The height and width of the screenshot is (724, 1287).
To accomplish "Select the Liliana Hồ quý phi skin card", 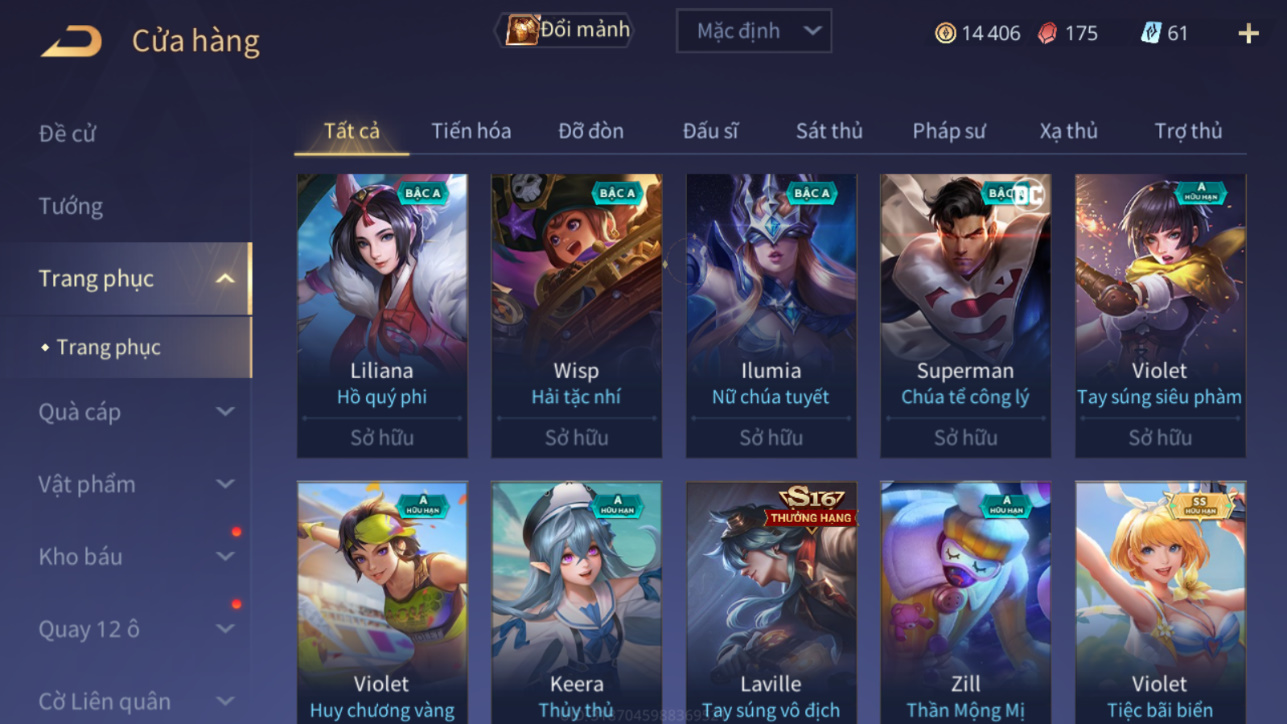I will tap(382, 316).
